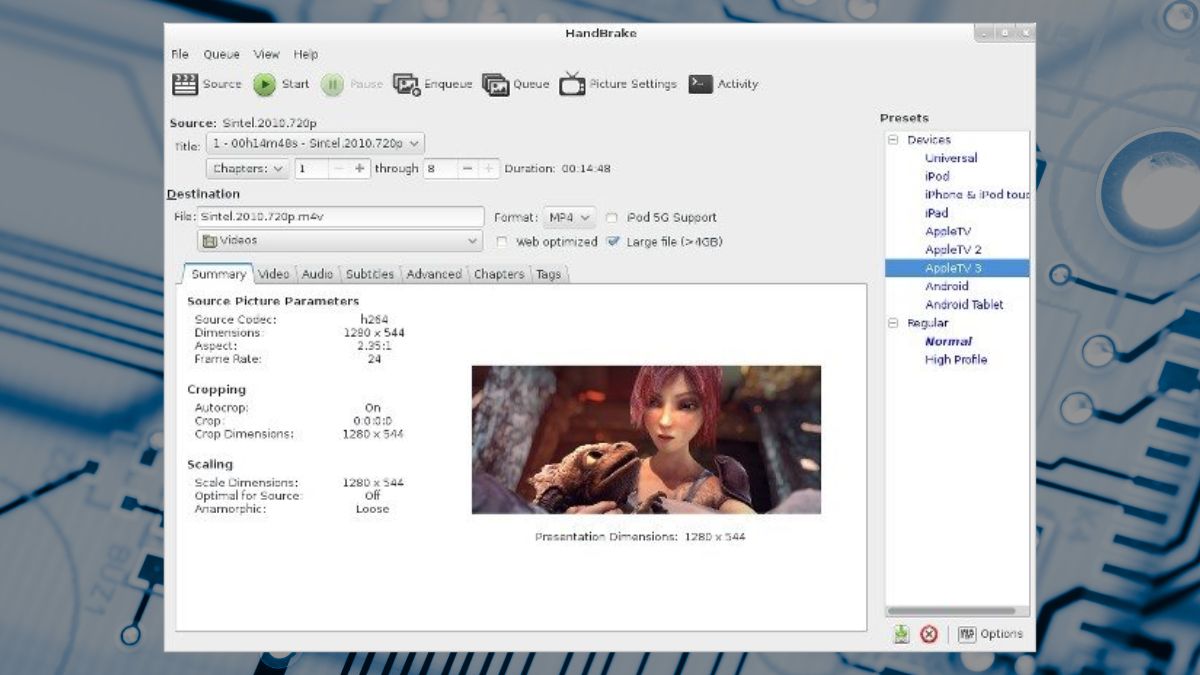Start encoding with the green Start icon
Screen dimensions: 1200x675
coord(264,85)
